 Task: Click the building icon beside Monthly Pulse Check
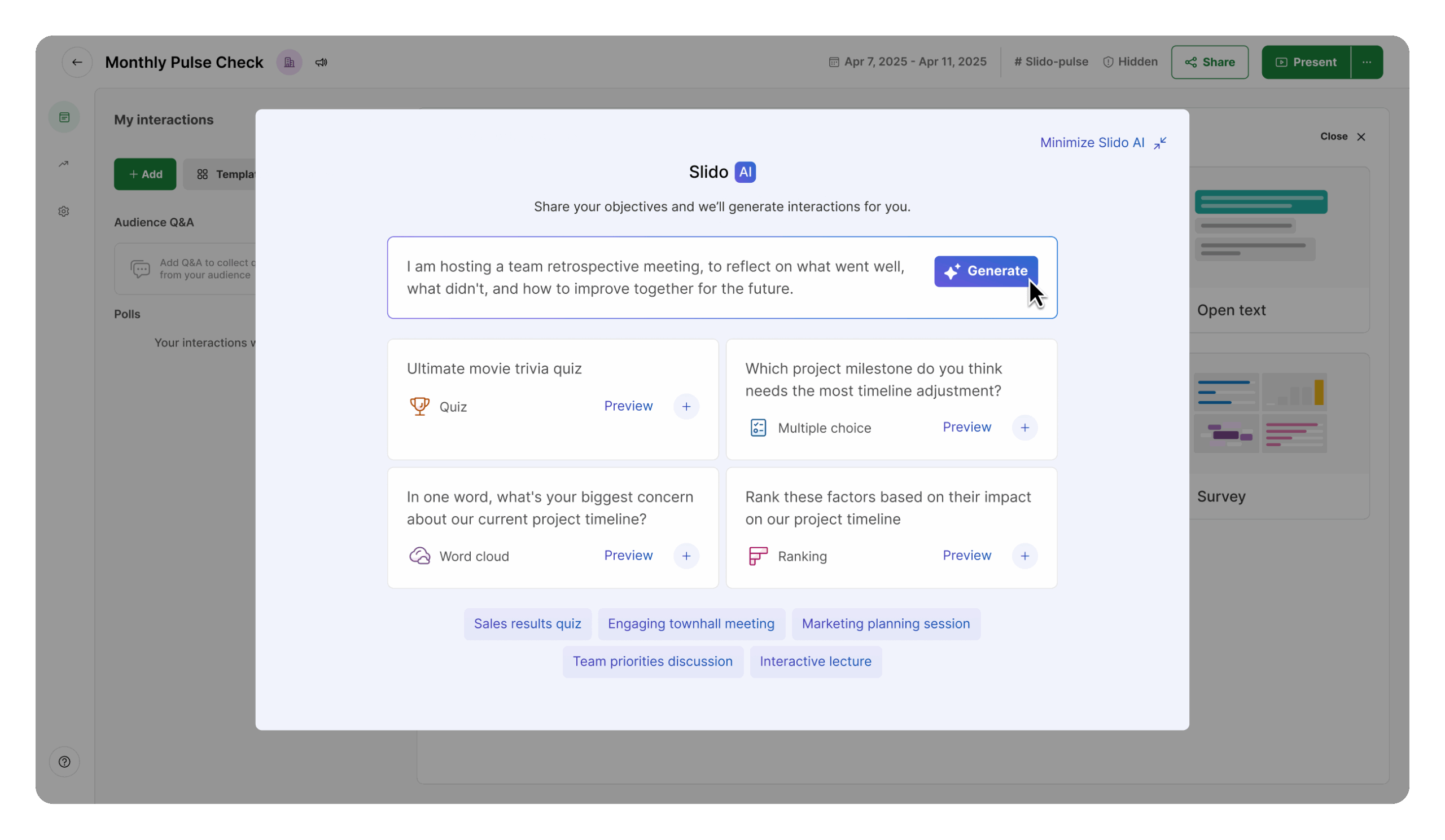289,62
